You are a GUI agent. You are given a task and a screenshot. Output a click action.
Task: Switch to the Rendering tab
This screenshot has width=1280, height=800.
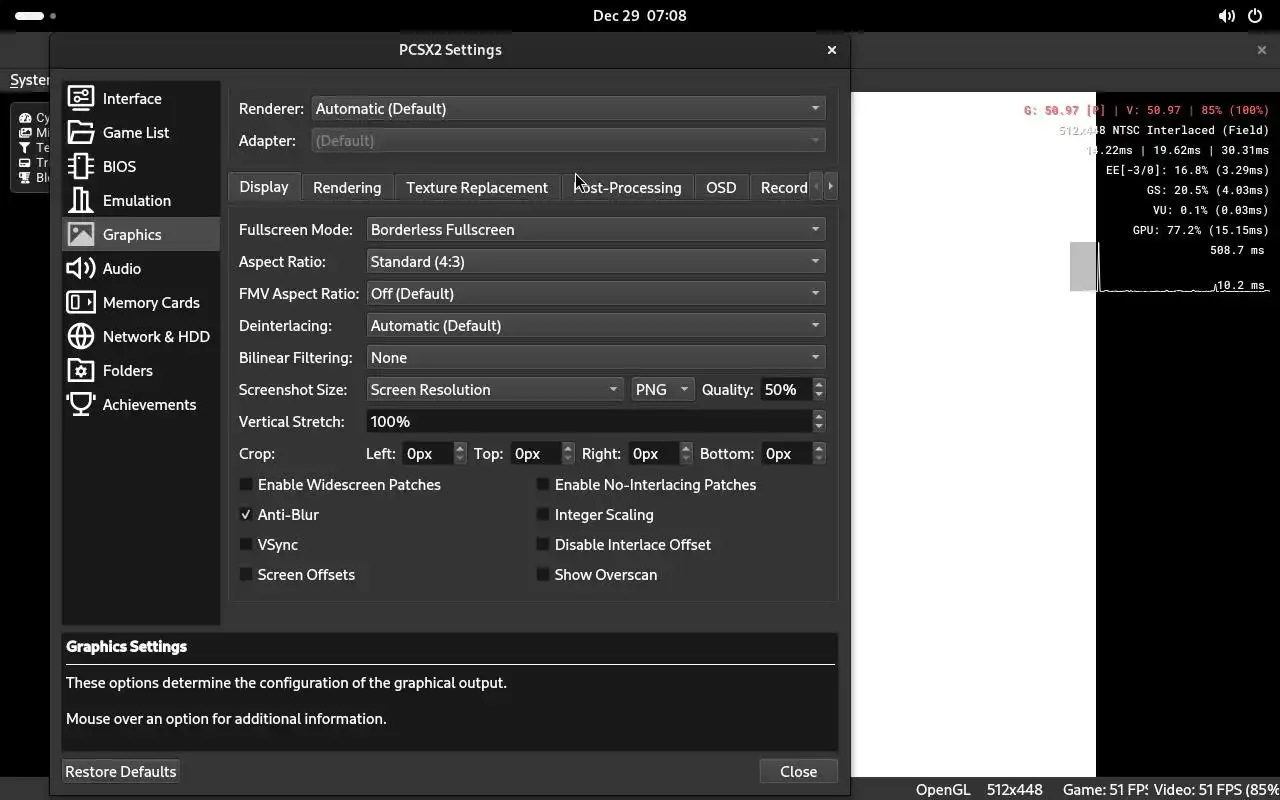click(x=347, y=187)
